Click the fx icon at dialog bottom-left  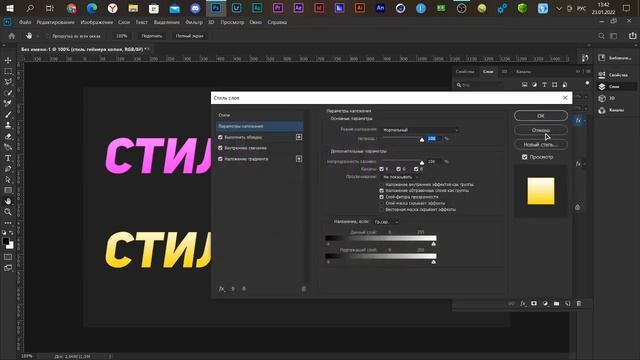222,289
